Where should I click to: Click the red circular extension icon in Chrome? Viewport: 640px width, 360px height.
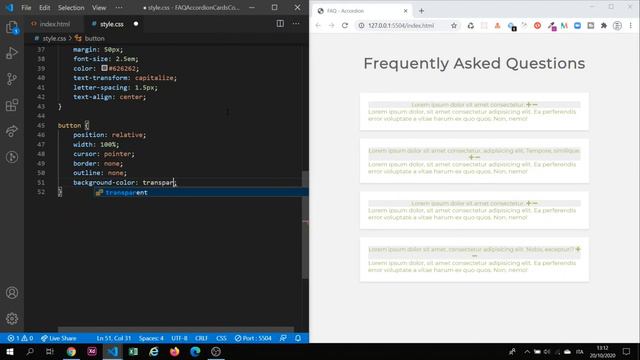pyautogui.click(x=538, y=25)
